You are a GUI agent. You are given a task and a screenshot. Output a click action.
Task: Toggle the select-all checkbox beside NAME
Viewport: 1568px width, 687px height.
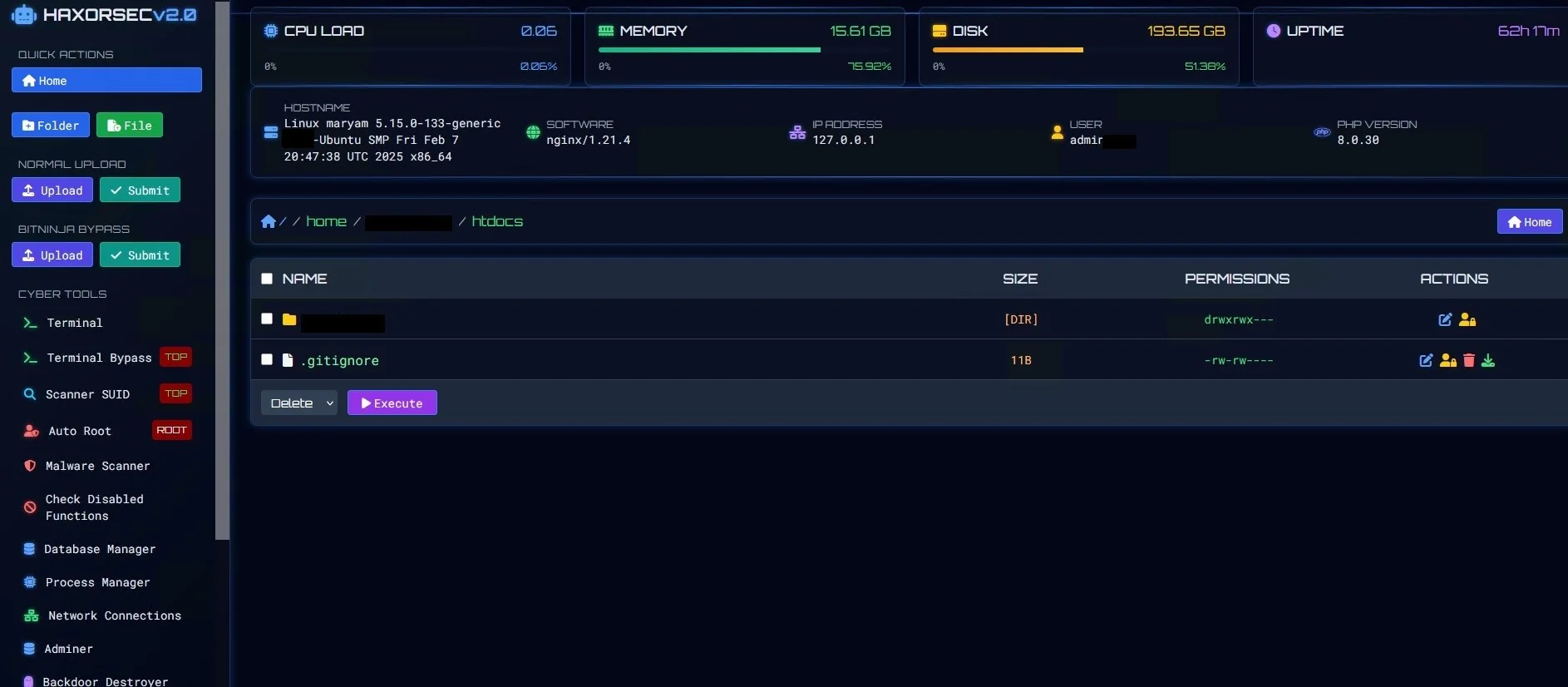click(x=267, y=279)
